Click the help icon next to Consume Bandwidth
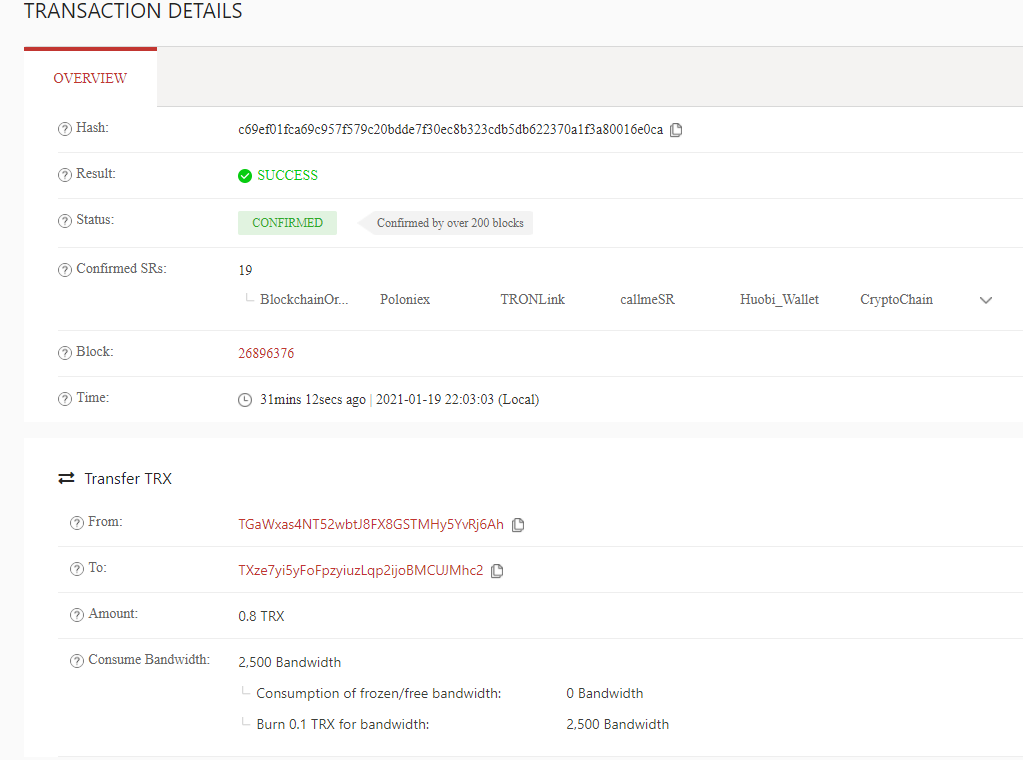 click(77, 660)
